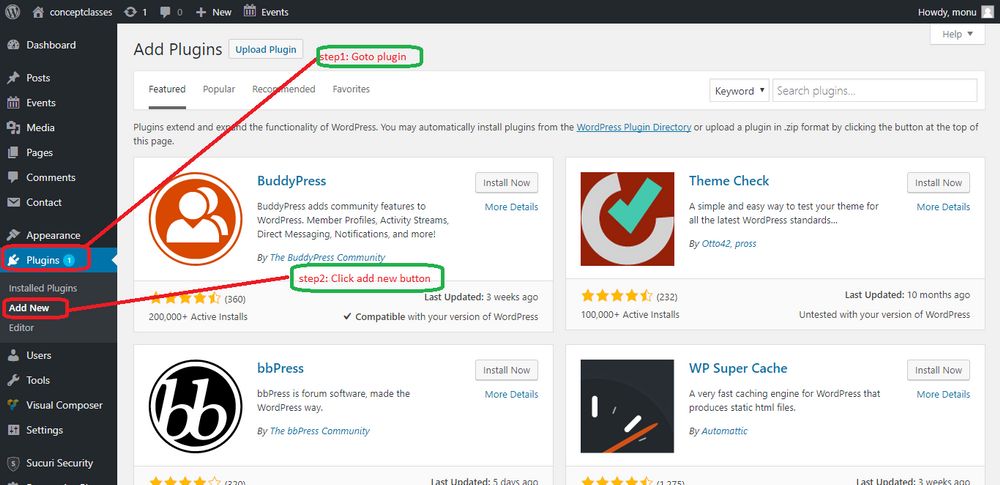Click the monu user avatar
Viewport: 1000px width, 485px height.
tap(987, 11)
